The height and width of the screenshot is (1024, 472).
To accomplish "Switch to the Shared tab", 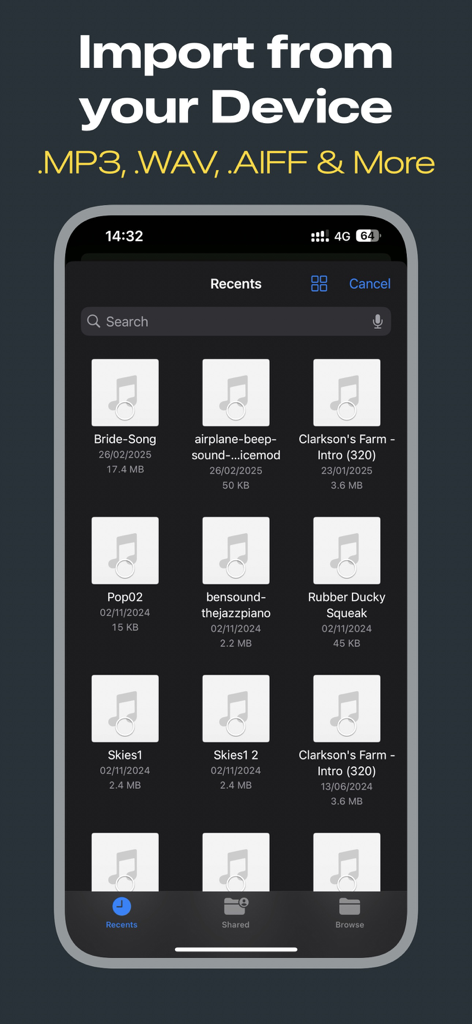I will click(x=236, y=912).
